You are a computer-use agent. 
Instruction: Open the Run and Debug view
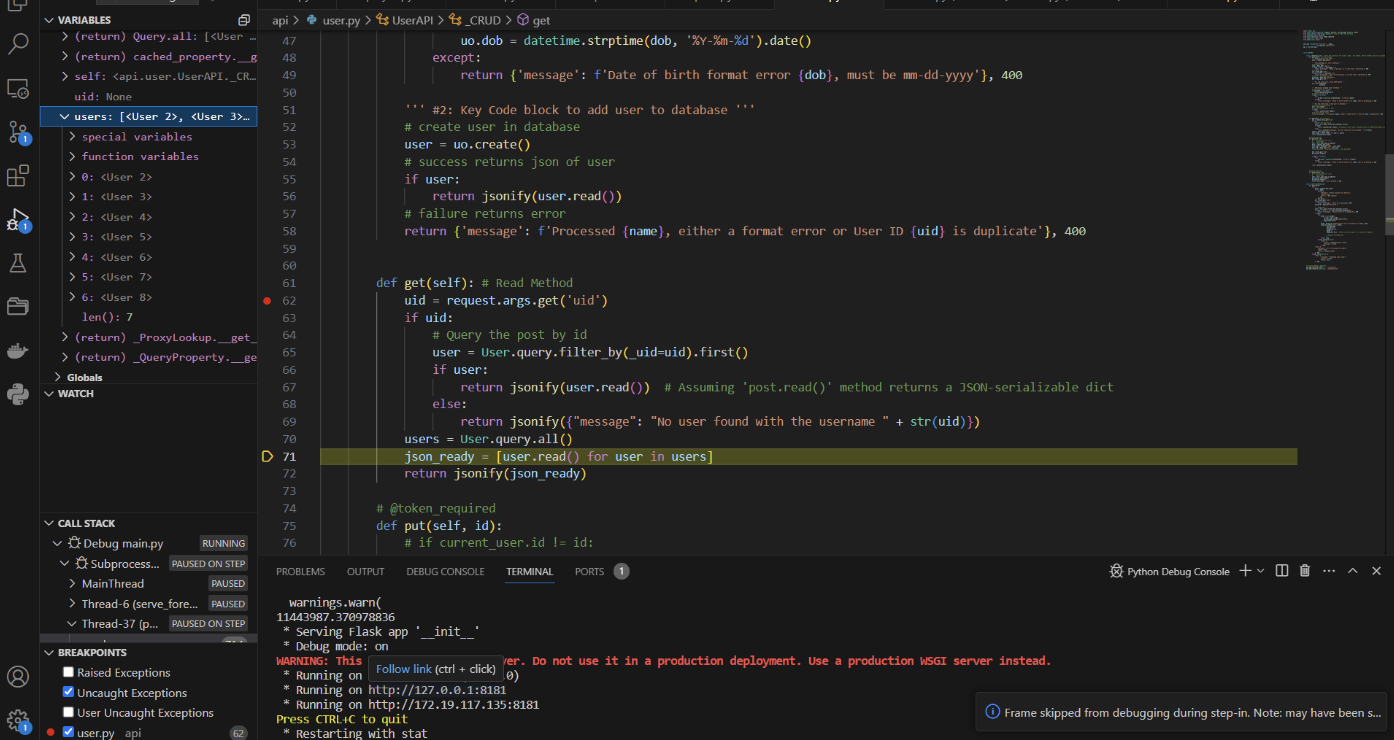click(19, 219)
